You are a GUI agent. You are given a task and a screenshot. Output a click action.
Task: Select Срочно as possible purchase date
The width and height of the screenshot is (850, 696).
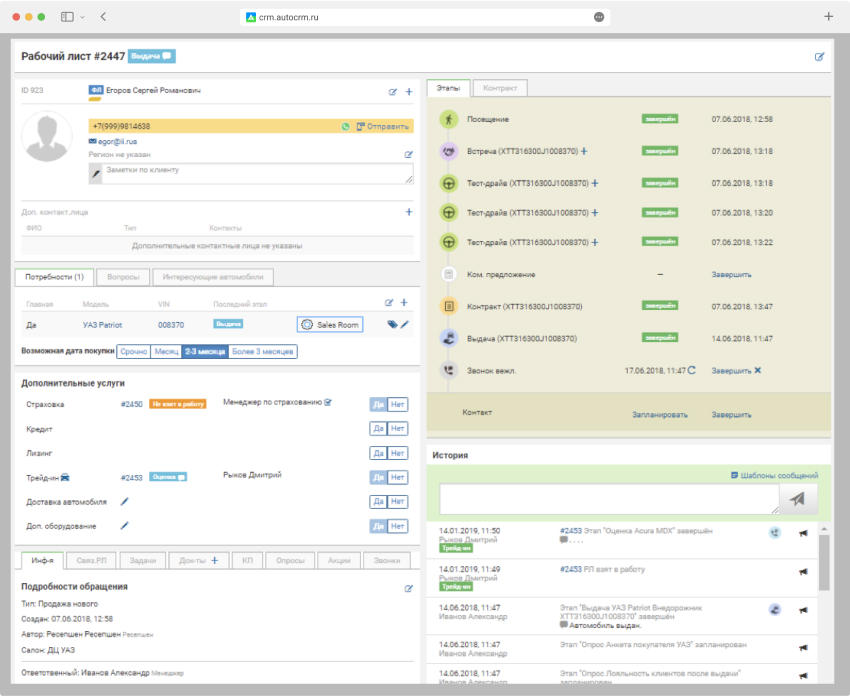(133, 352)
